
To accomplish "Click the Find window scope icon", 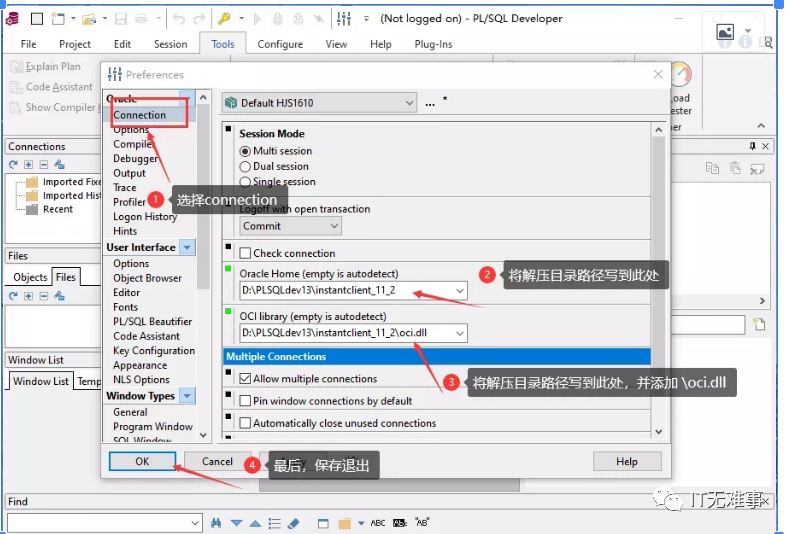I will coord(323,523).
